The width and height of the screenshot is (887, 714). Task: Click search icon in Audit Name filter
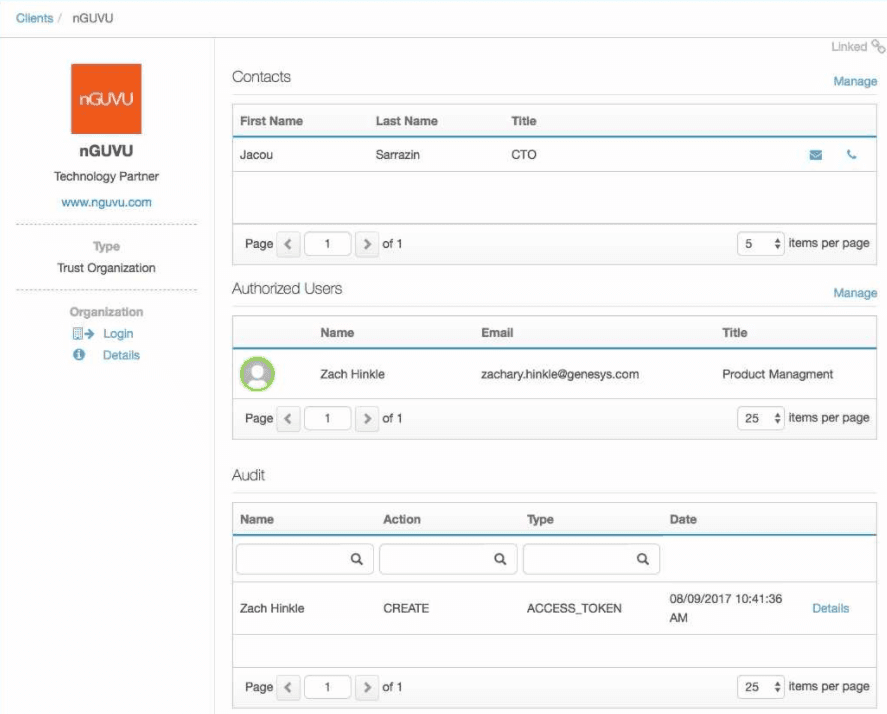356,560
